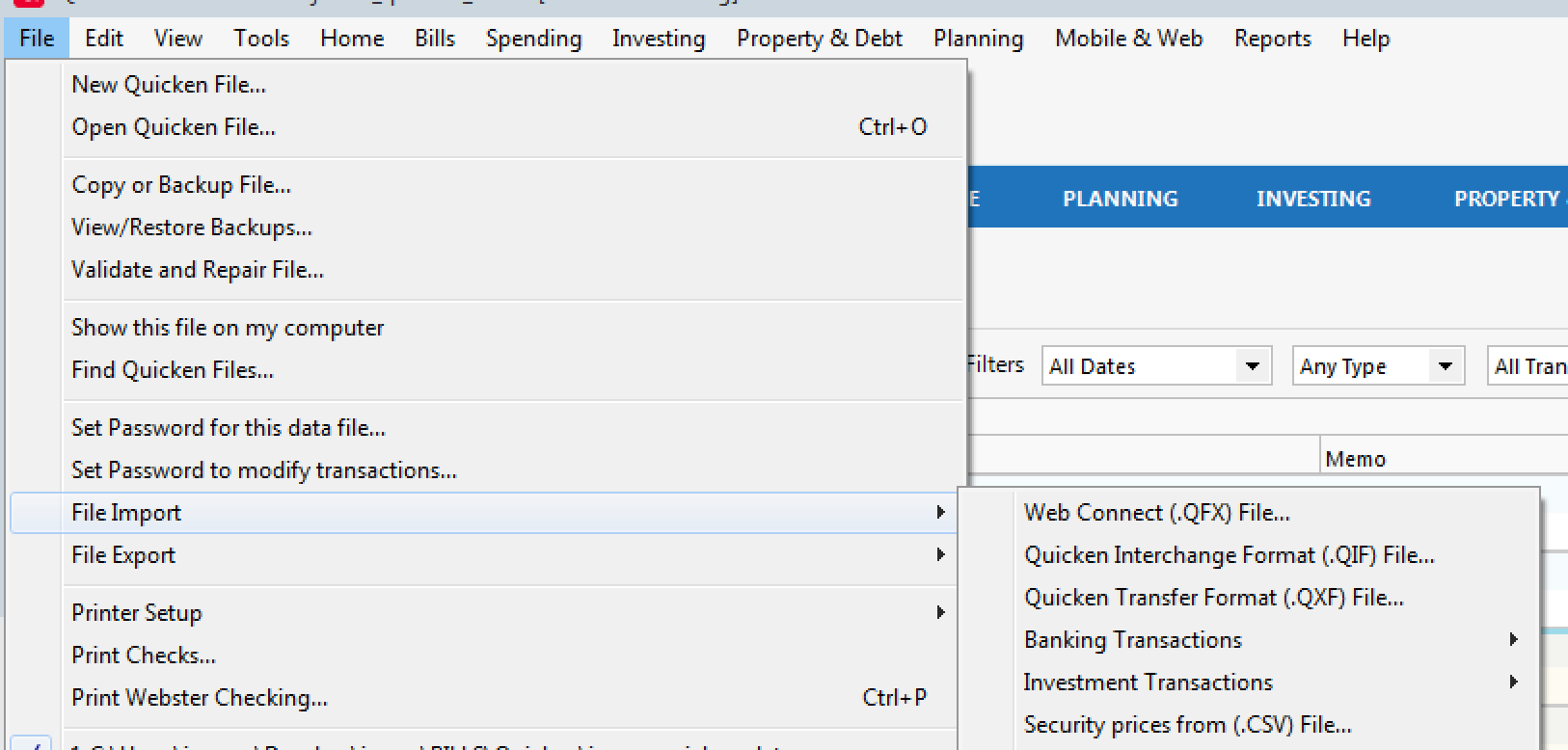The width and height of the screenshot is (1568, 750).
Task: Choose Quicken Interchange Format (.QIF) File
Action: [x=1228, y=554]
